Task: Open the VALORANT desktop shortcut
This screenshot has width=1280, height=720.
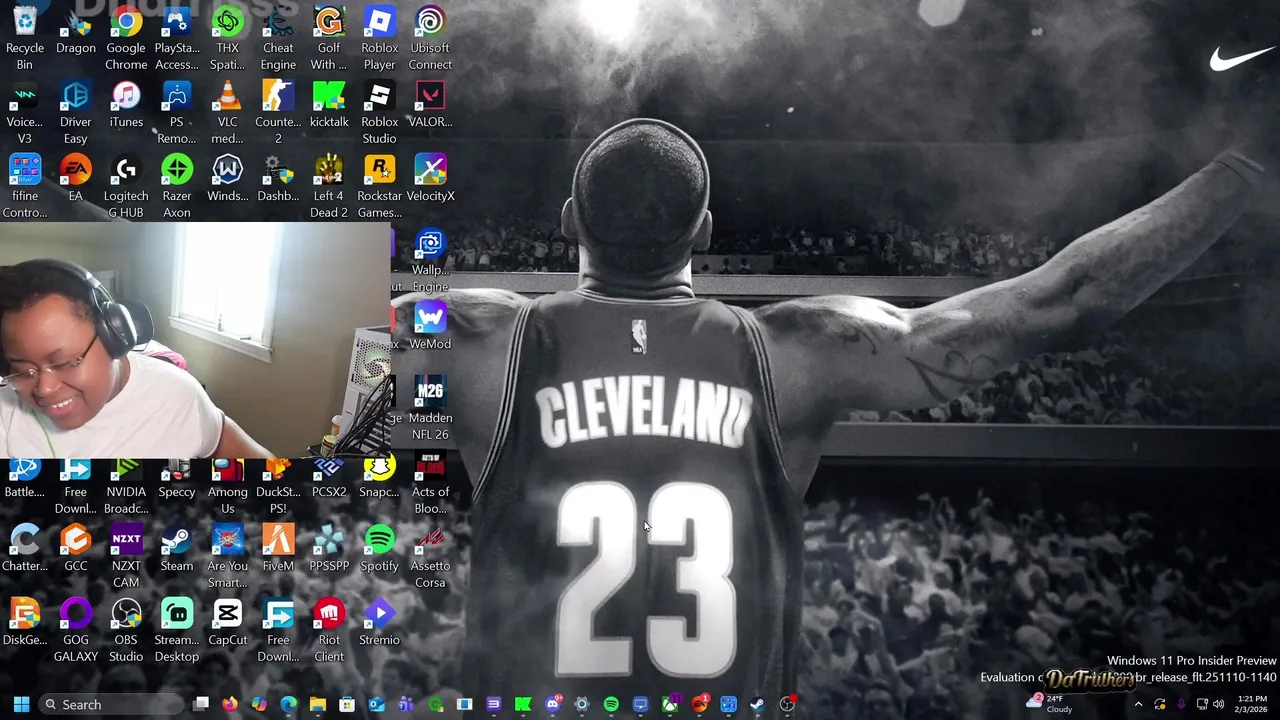Action: [x=430, y=105]
